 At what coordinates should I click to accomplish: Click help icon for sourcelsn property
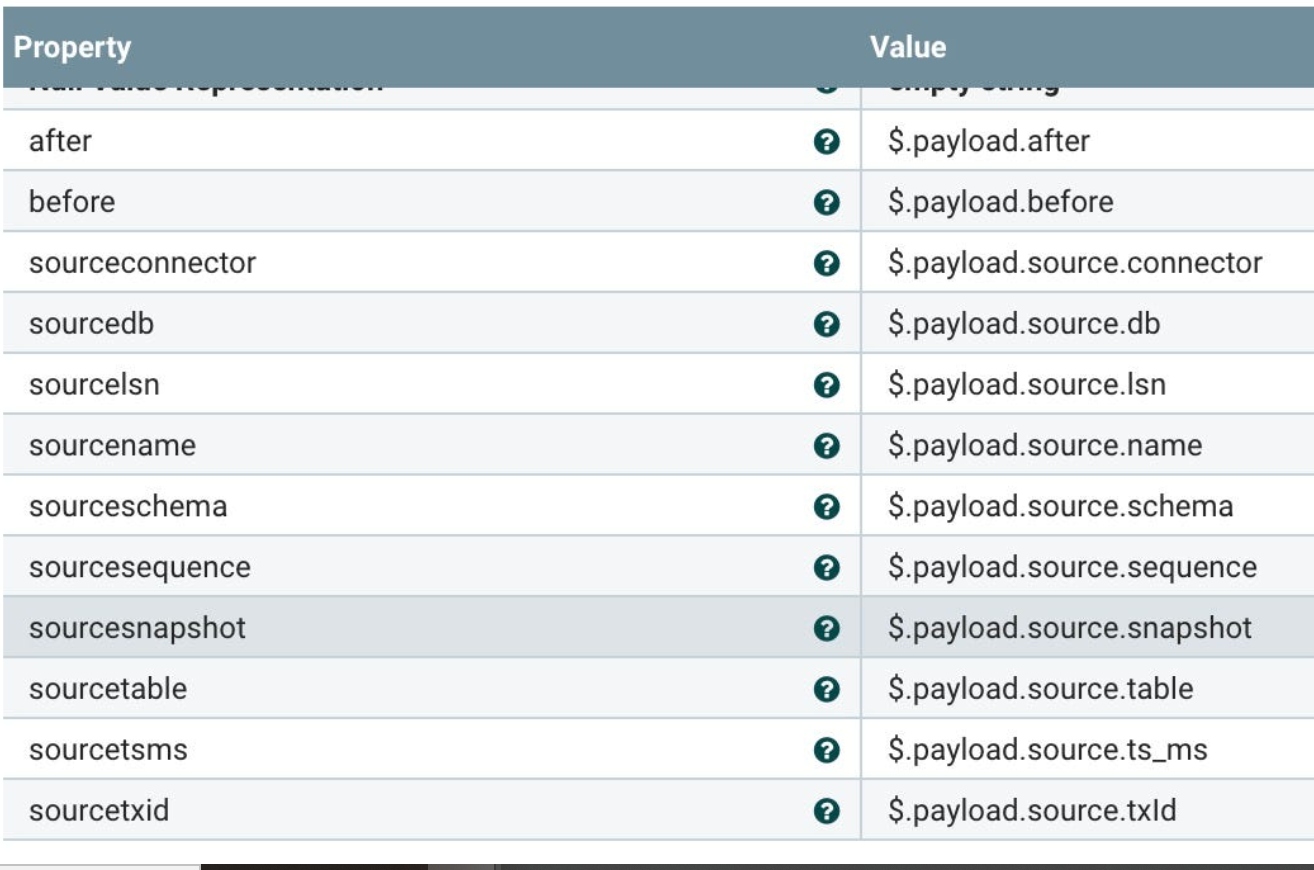pos(826,386)
